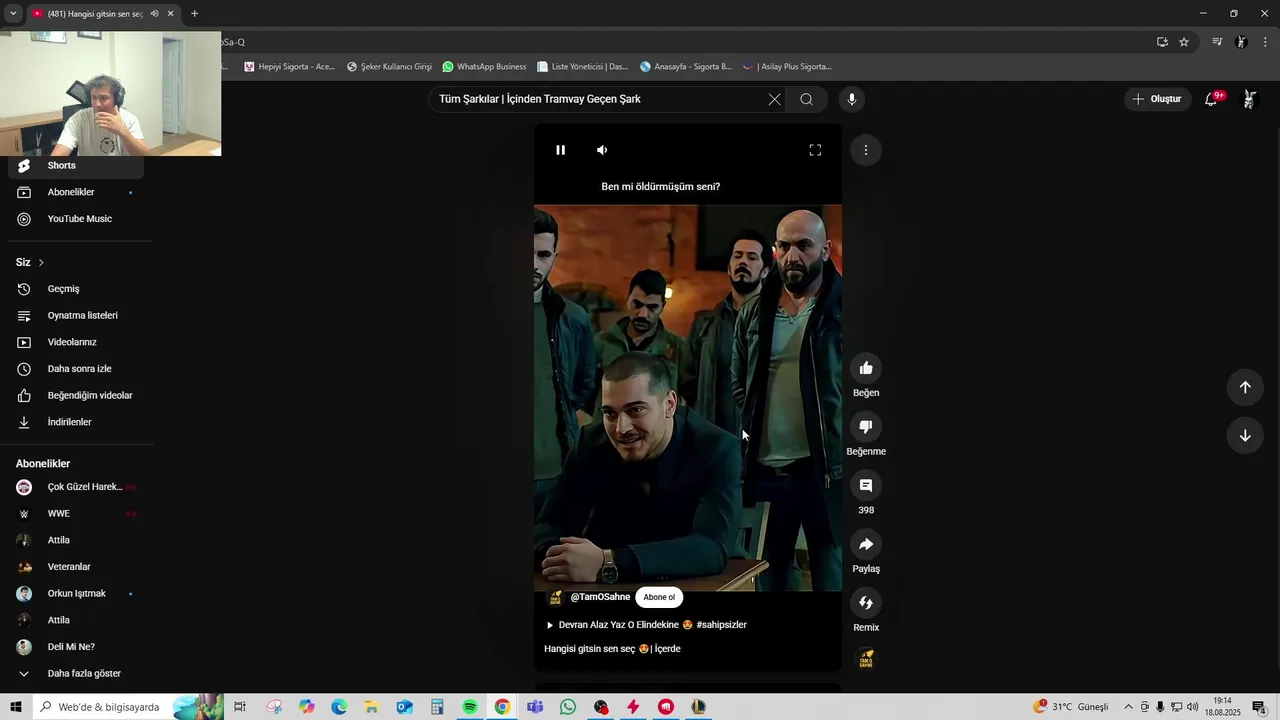Viewport: 1280px width, 720px height.
Task: Close the YouTube browser tab
Action: [x=170, y=14]
